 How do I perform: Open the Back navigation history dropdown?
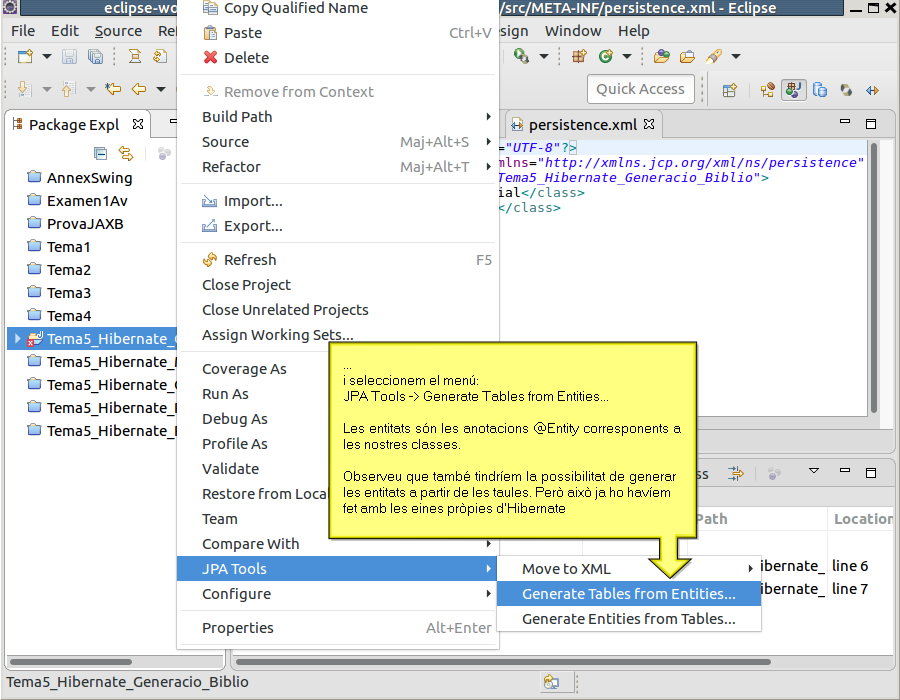pos(161,89)
